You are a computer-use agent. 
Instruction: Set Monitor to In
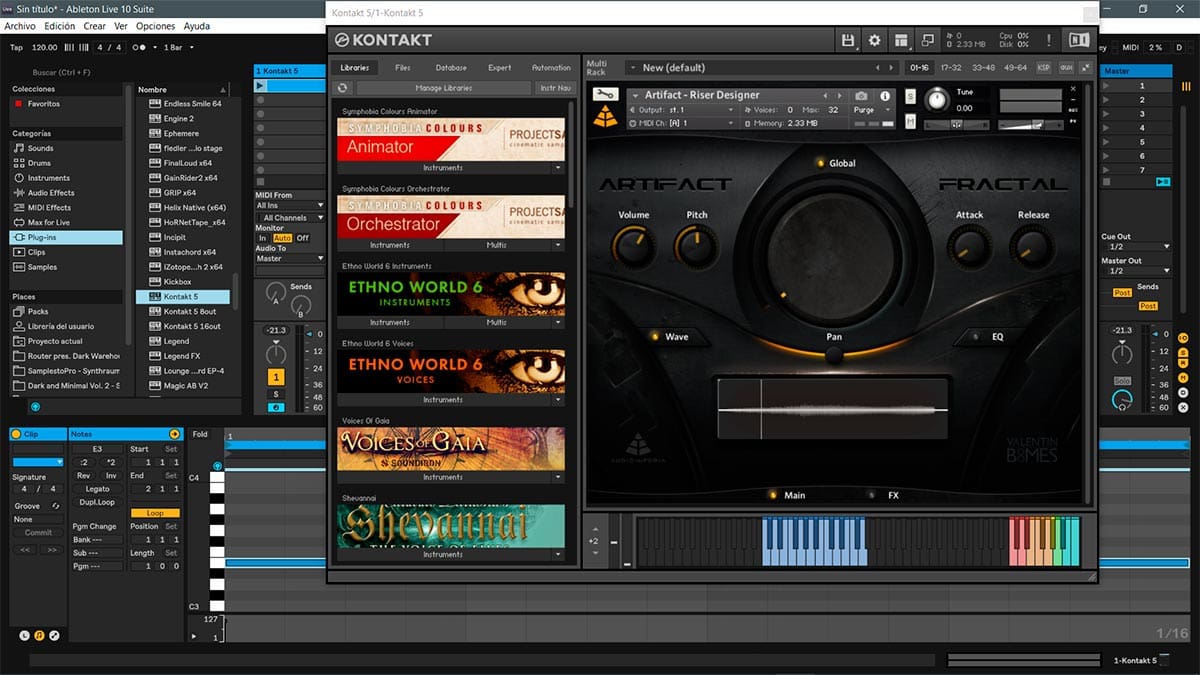pos(262,238)
